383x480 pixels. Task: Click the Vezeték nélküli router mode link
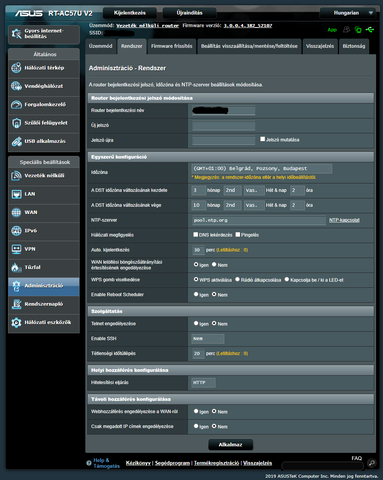tap(147, 26)
